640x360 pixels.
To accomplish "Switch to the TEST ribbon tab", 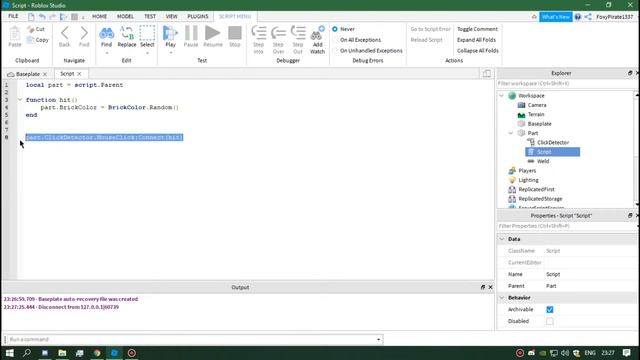I will pyautogui.click(x=150, y=16).
